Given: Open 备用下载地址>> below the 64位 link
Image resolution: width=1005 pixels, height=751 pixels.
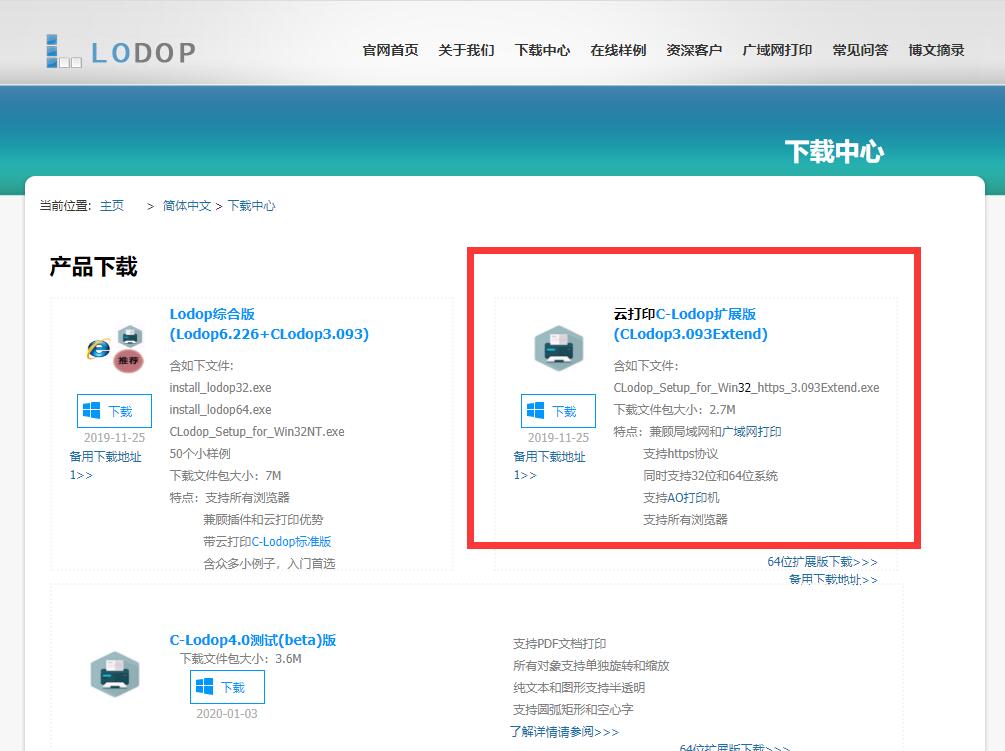Looking at the screenshot, I should click(x=833, y=579).
